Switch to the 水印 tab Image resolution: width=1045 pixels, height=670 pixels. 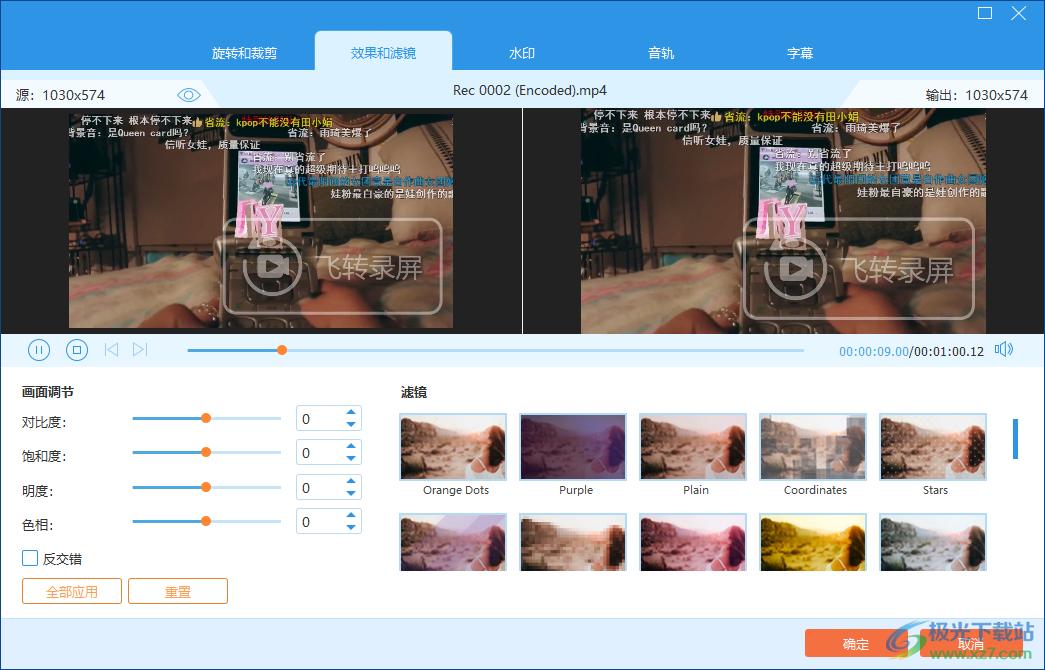click(x=521, y=52)
